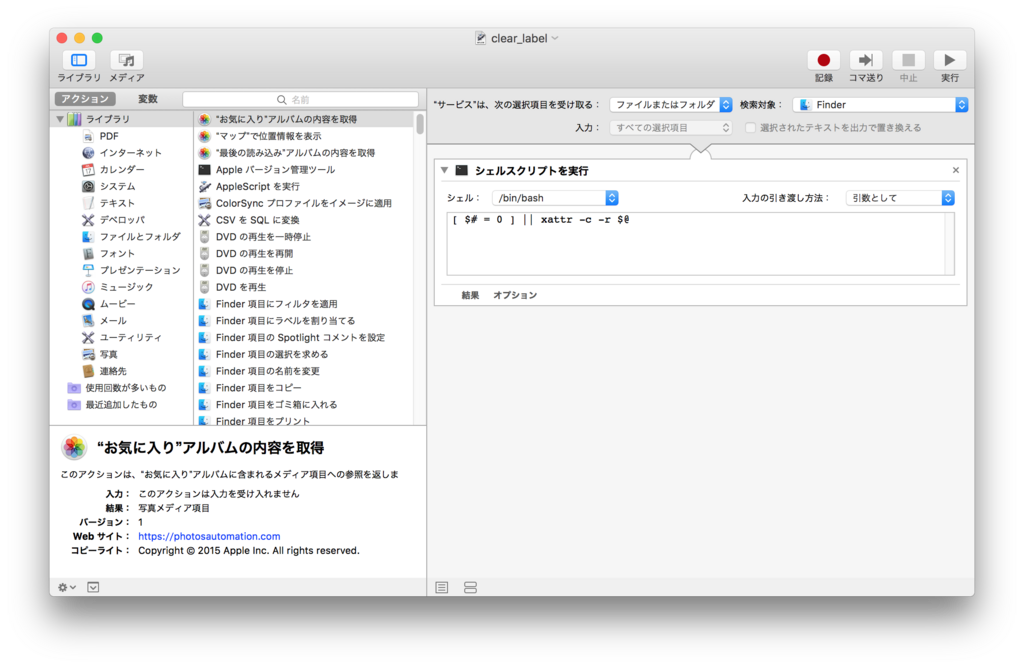Show 結果 tab of shell action

[470, 295]
